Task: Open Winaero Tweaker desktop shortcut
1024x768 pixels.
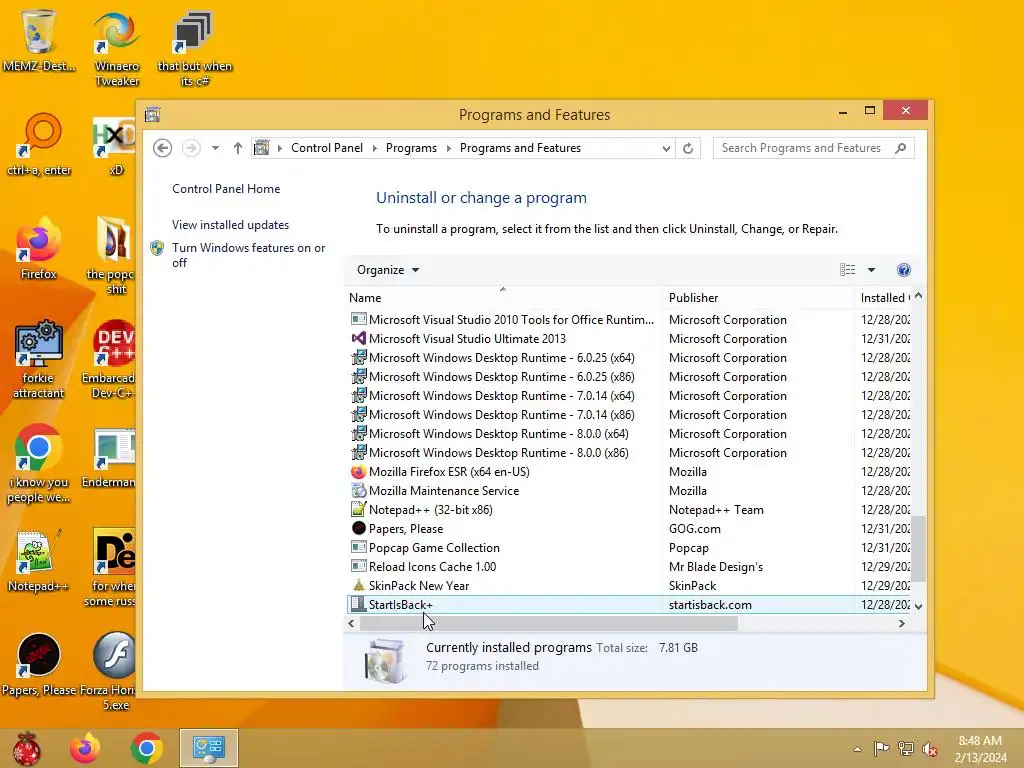Action: (116, 47)
